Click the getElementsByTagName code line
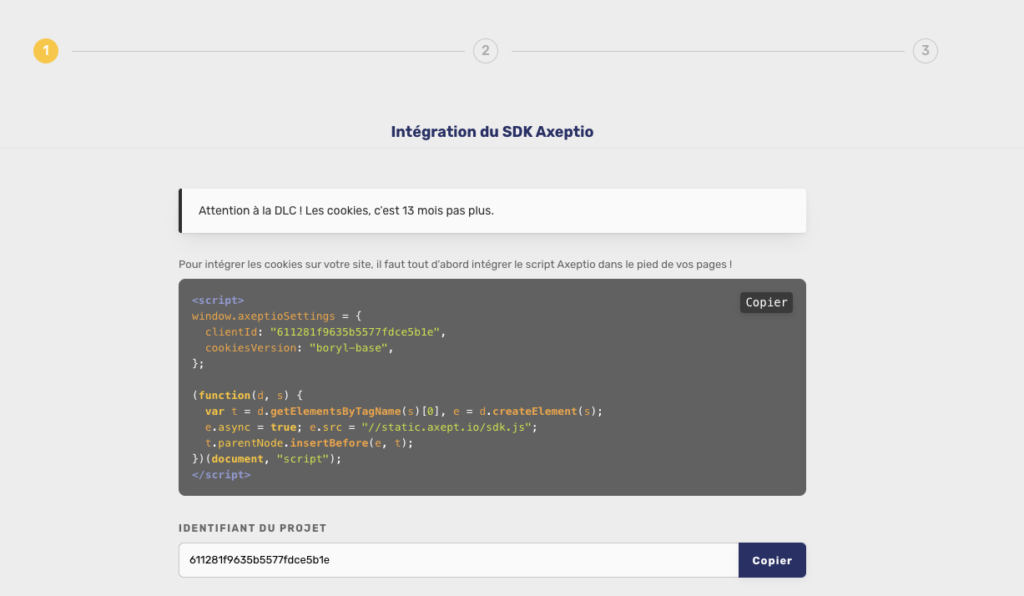 [x=404, y=411]
